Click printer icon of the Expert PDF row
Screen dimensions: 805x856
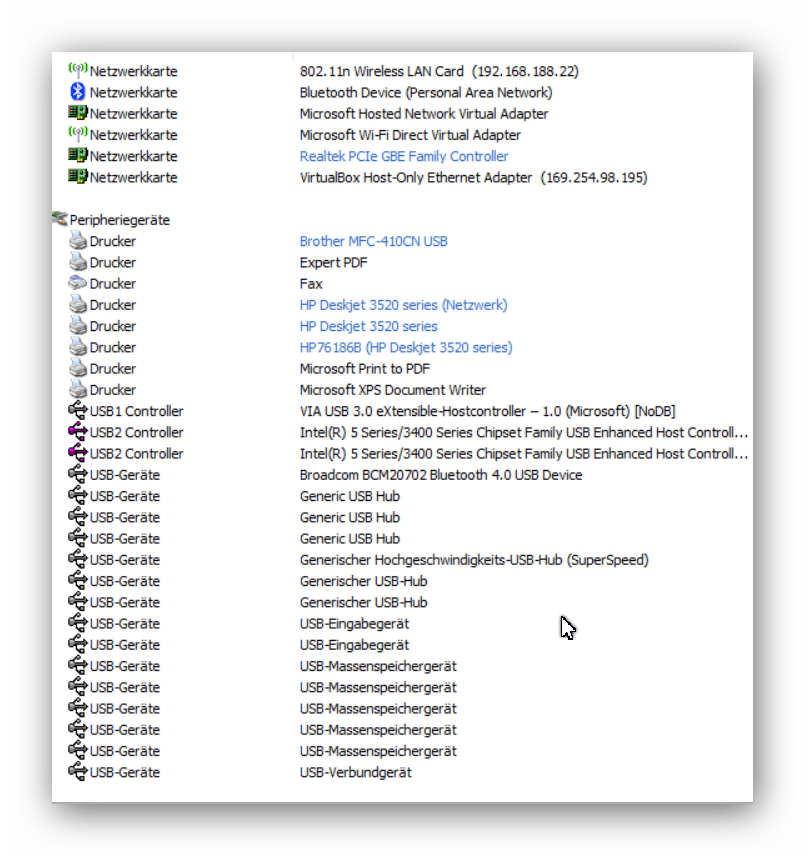[x=78, y=261]
